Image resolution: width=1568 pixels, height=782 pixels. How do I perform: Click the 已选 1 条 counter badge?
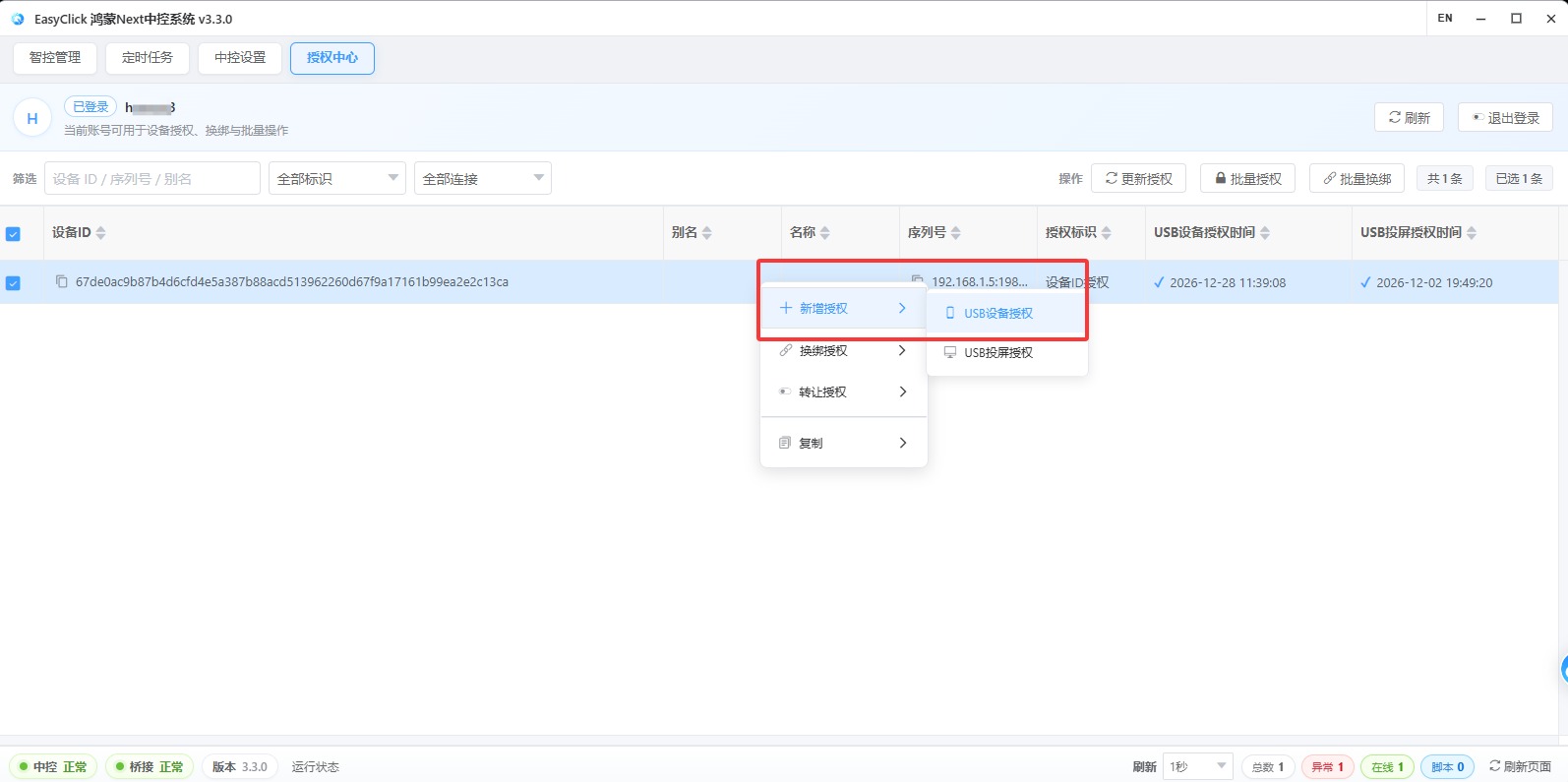coord(1519,178)
